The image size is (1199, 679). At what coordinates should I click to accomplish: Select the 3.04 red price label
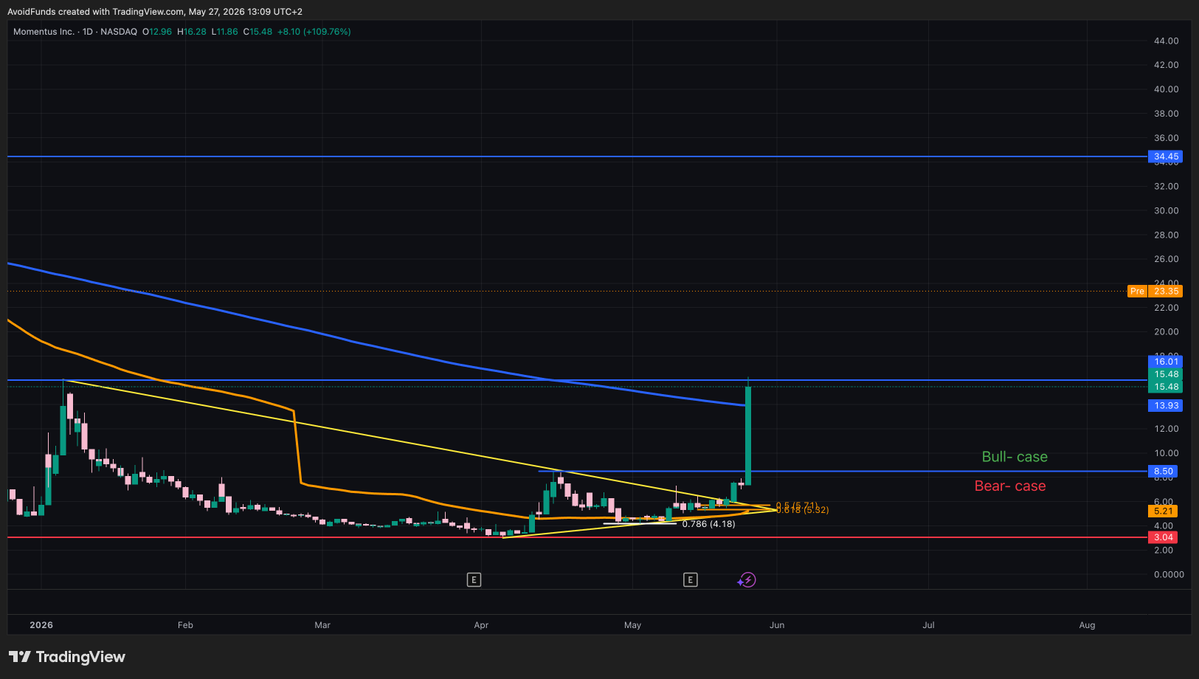[x=1165, y=537]
